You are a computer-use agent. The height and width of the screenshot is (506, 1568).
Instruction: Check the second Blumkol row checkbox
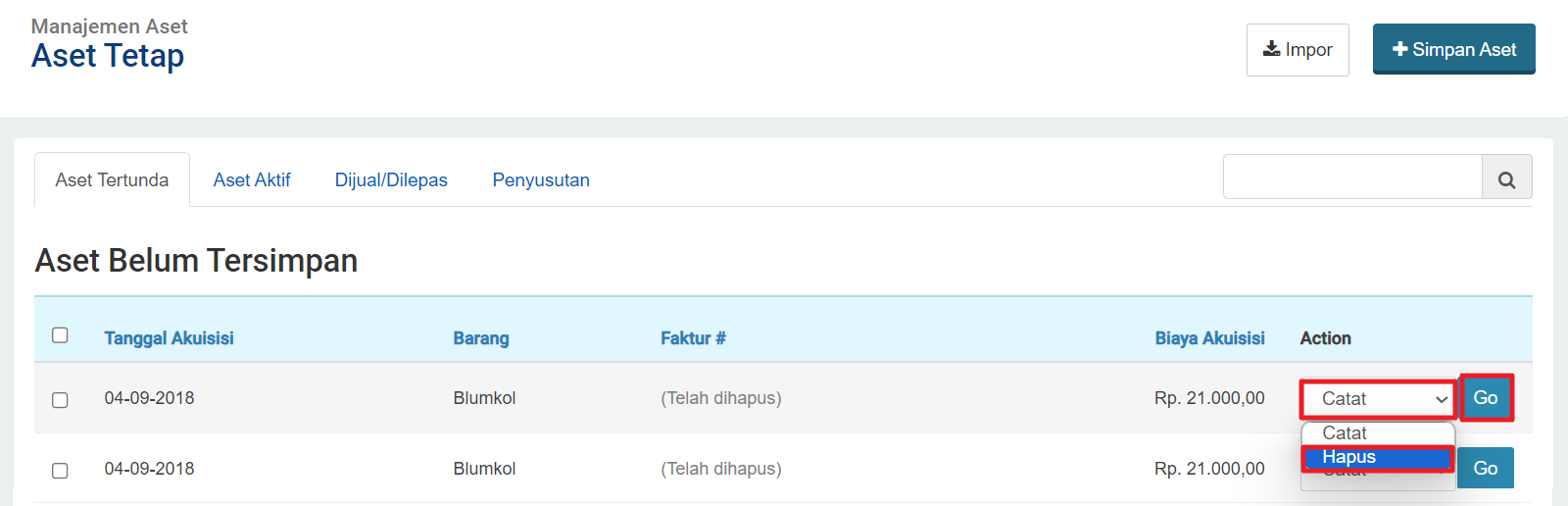coord(60,470)
